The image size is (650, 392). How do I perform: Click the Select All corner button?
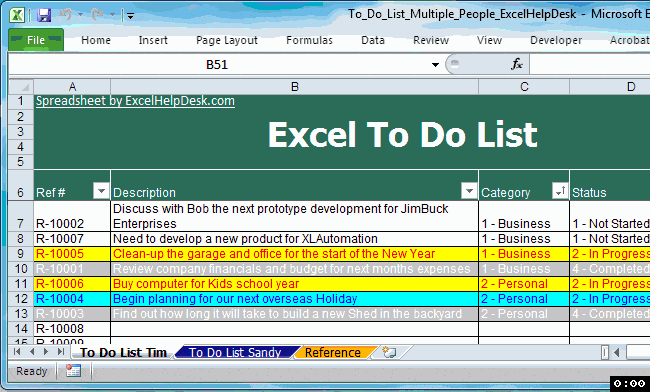tap(21, 87)
